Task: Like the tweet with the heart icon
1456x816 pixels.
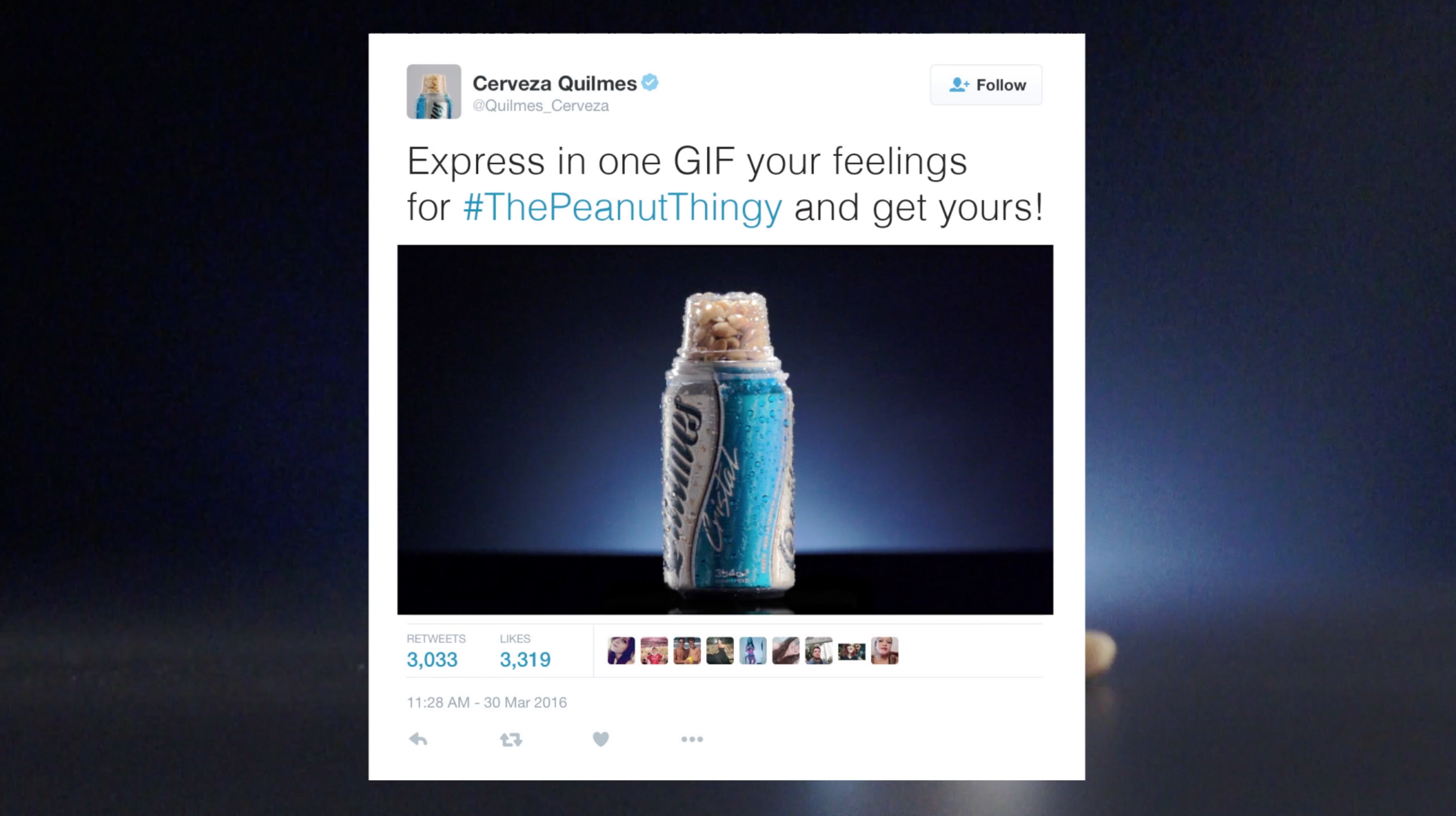Action: 601,739
